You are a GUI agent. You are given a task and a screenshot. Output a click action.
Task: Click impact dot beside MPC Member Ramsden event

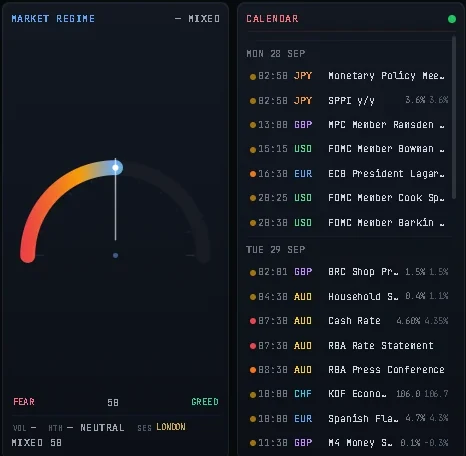(253, 125)
